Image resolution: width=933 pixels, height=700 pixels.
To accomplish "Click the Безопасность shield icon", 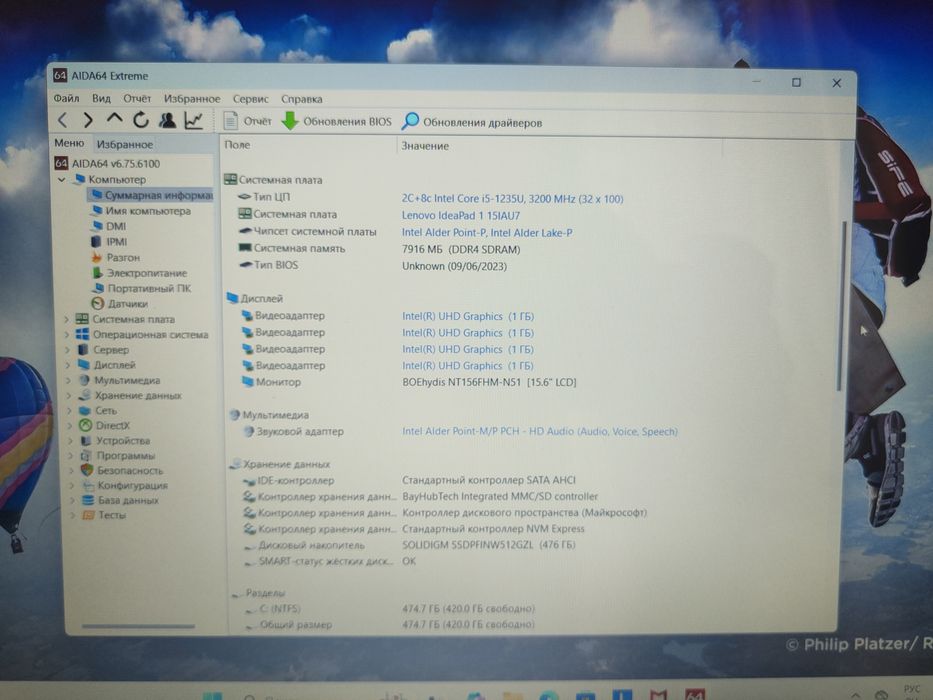I will tap(87, 470).
